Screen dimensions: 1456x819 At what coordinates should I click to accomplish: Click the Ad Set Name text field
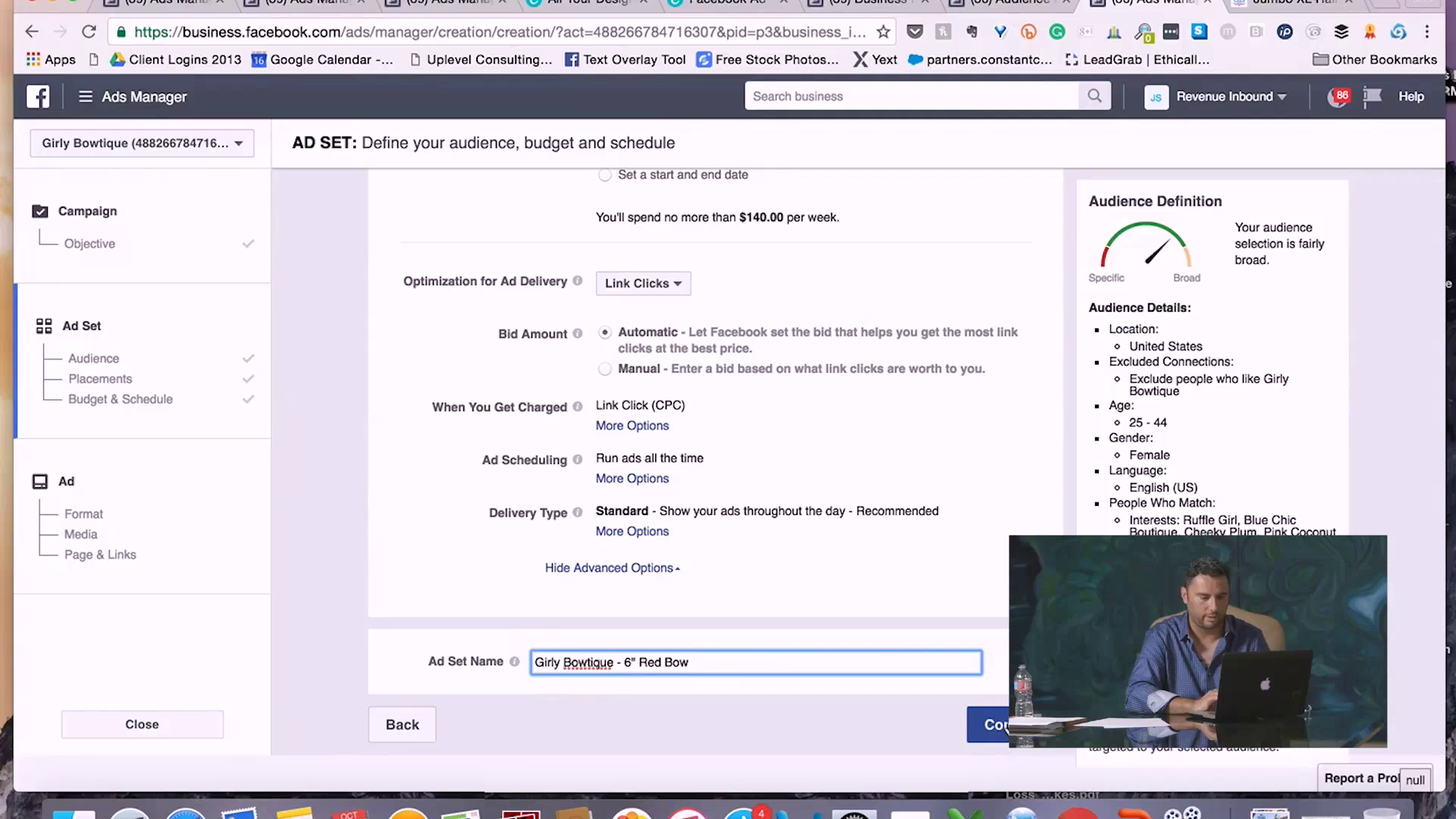click(x=756, y=662)
